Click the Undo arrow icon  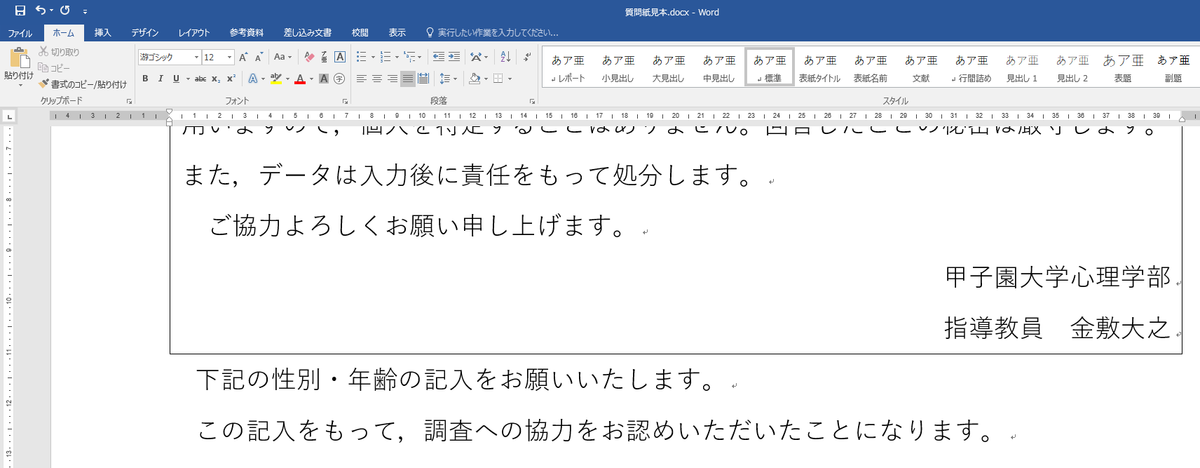39,10
